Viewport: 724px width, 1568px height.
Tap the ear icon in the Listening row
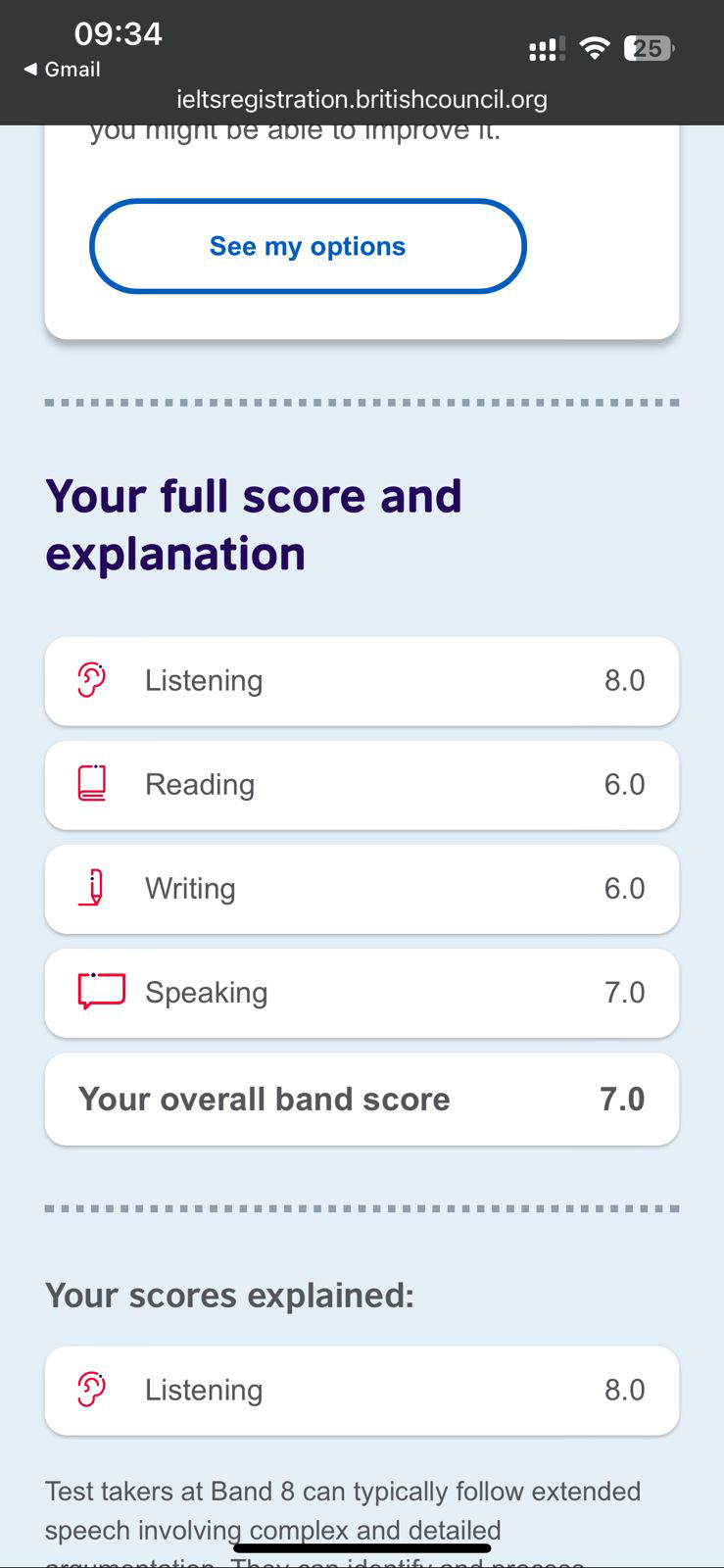91,680
